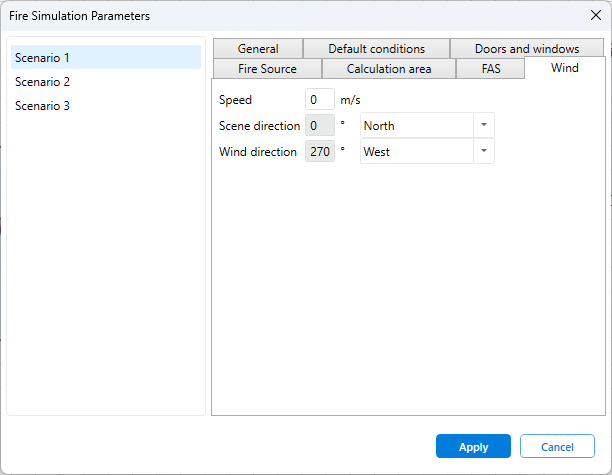Click the wind Speed input field
612x475 pixels.
coord(319,100)
